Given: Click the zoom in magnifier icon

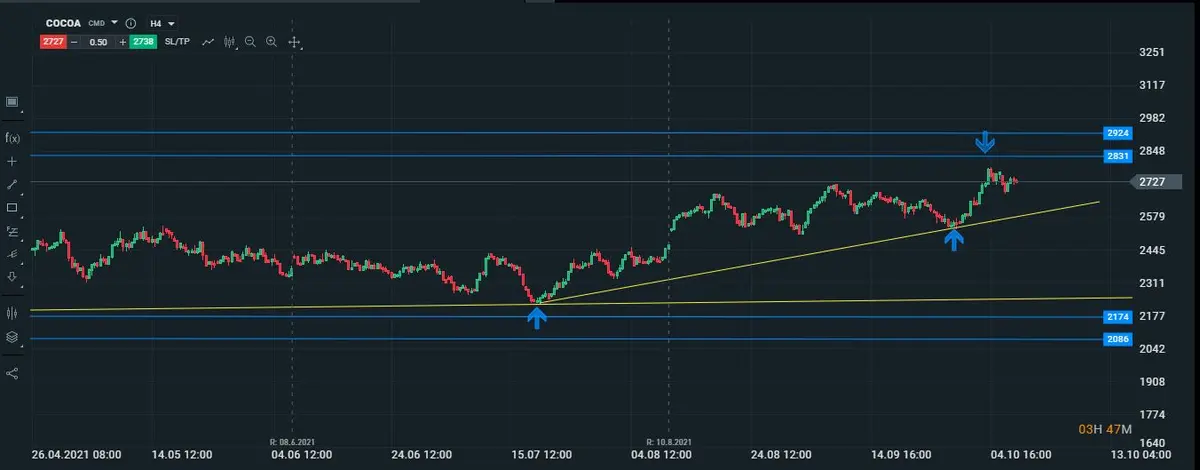Looking at the screenshot, I should tap(271, 42).
